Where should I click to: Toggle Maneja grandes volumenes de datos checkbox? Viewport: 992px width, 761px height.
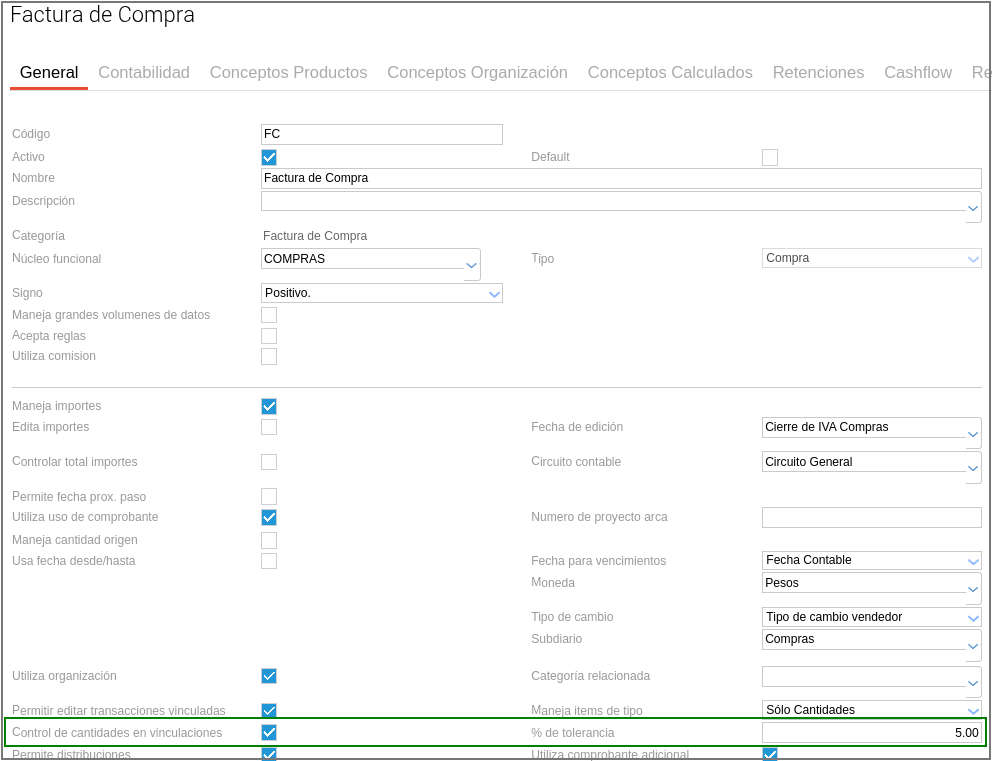click(x=269, y=315)
